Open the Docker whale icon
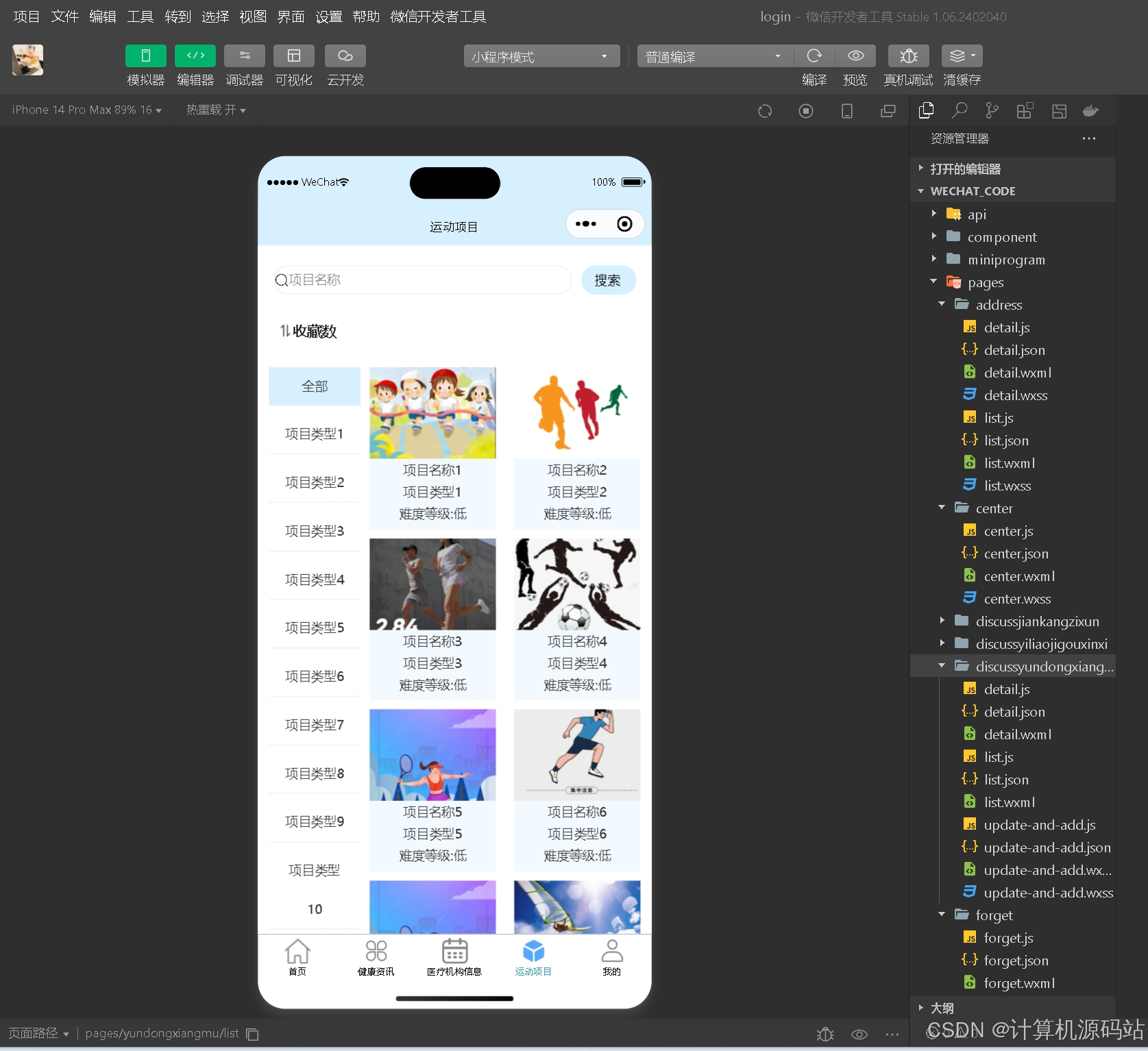 [1090, 110]
